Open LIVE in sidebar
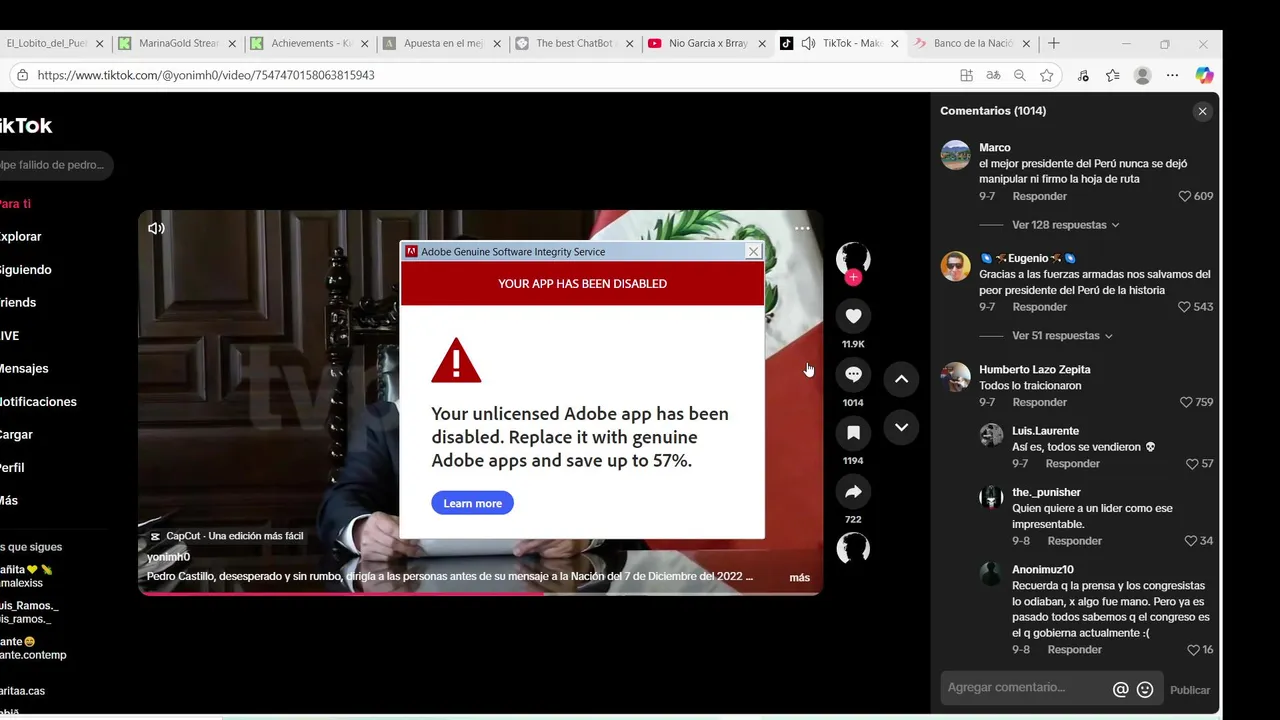This screenshot has width=1280, height=720. pos(10,336)
